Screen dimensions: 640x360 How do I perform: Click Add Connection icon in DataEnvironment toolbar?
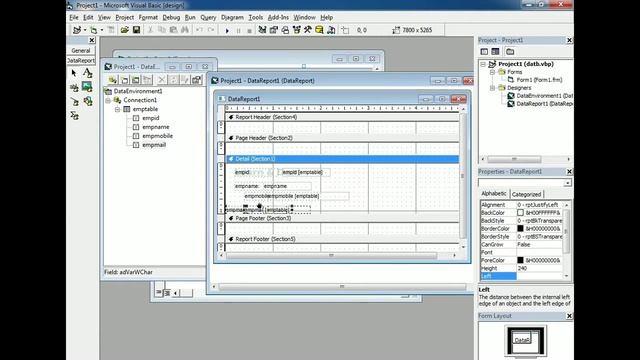pos(112,80)
